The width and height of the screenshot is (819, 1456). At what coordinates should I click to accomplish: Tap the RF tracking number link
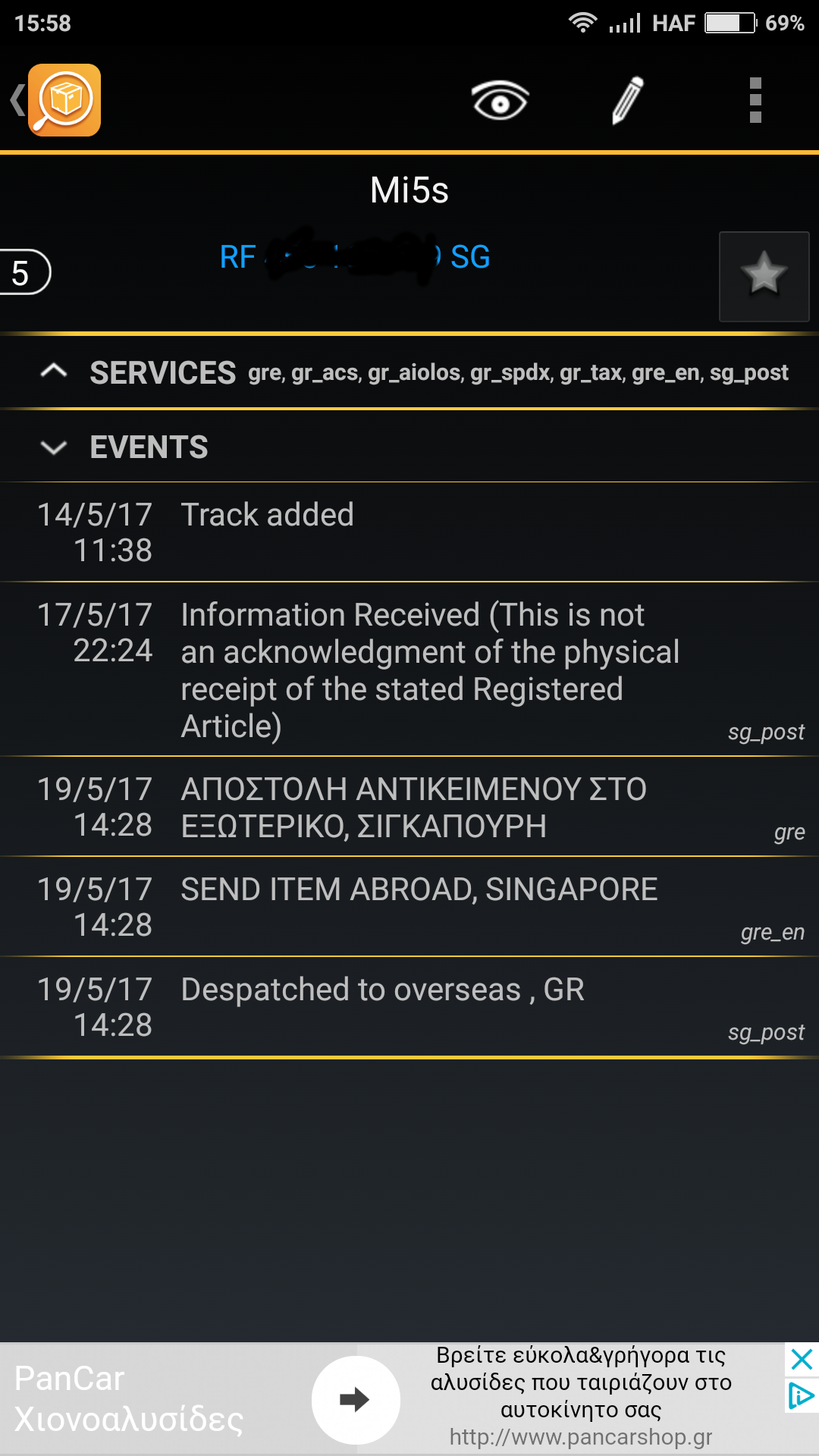pos(355,258)
